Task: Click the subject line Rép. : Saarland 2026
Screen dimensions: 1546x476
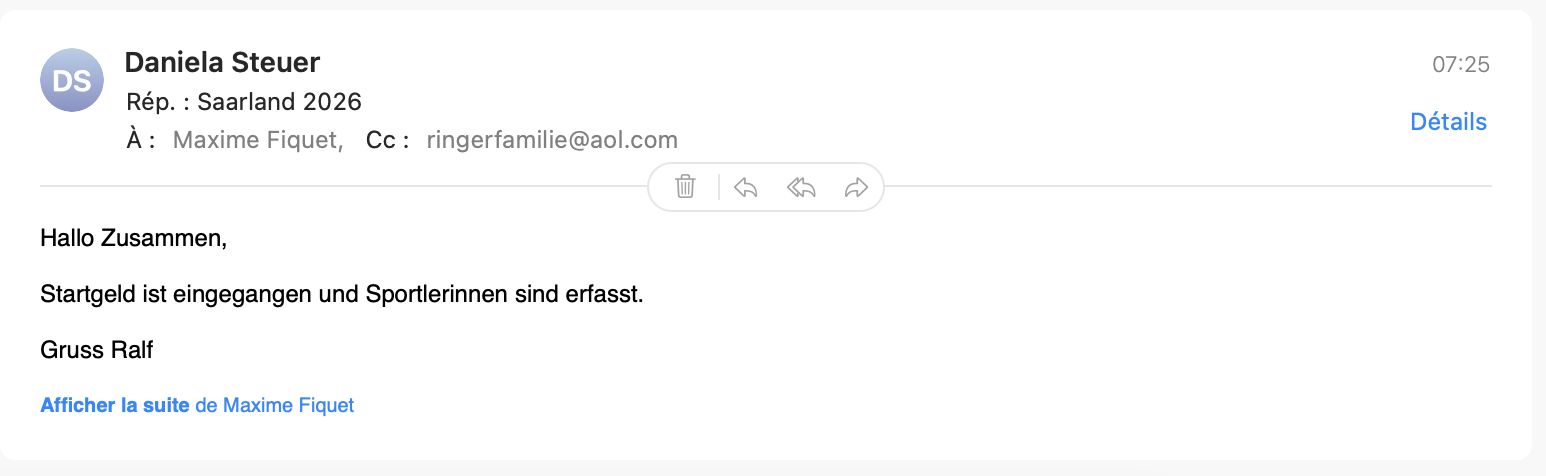Action: (244, 102)
